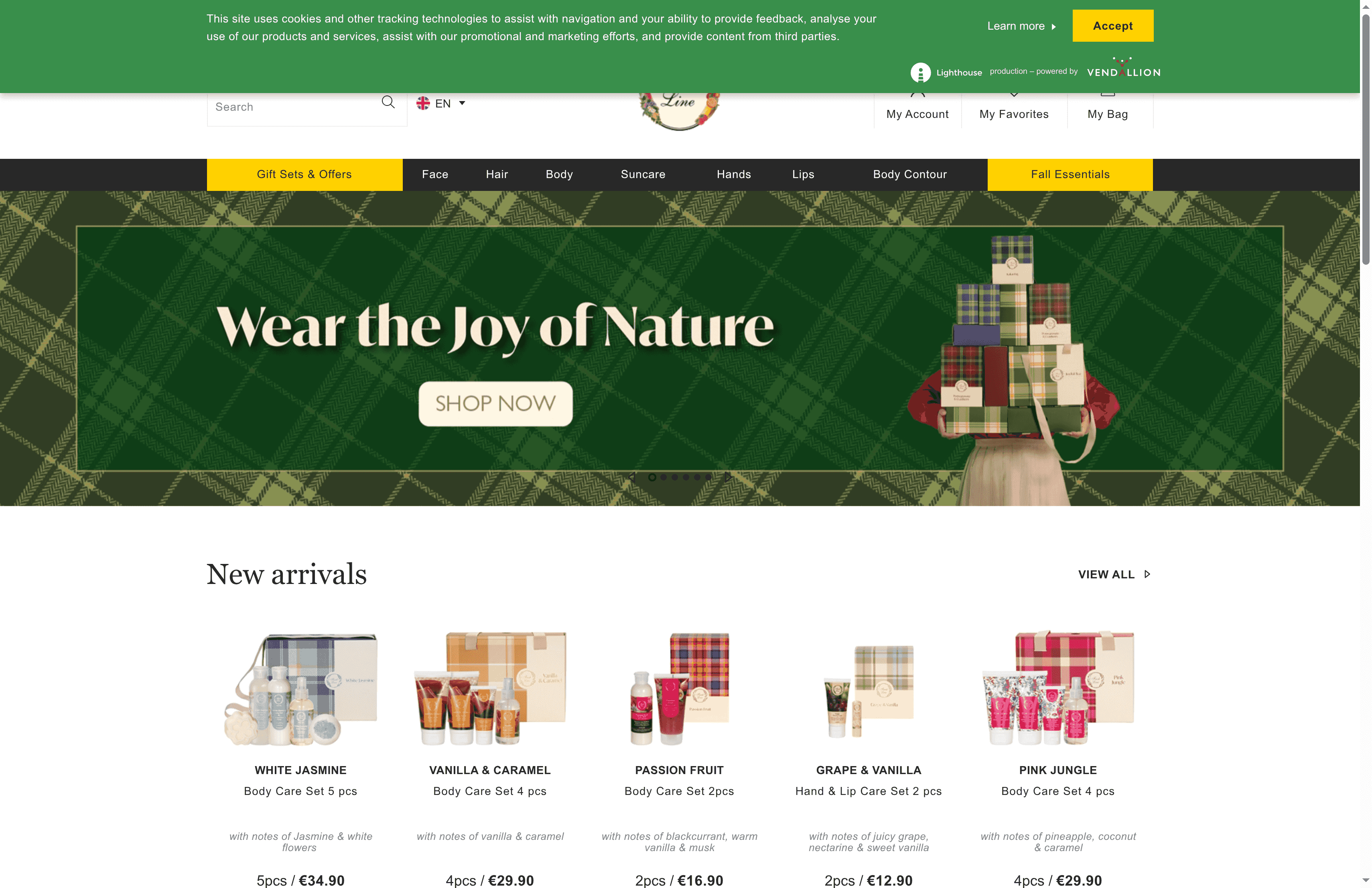
Task: Expand the EN language dropdown
Action: click(441, 103)
